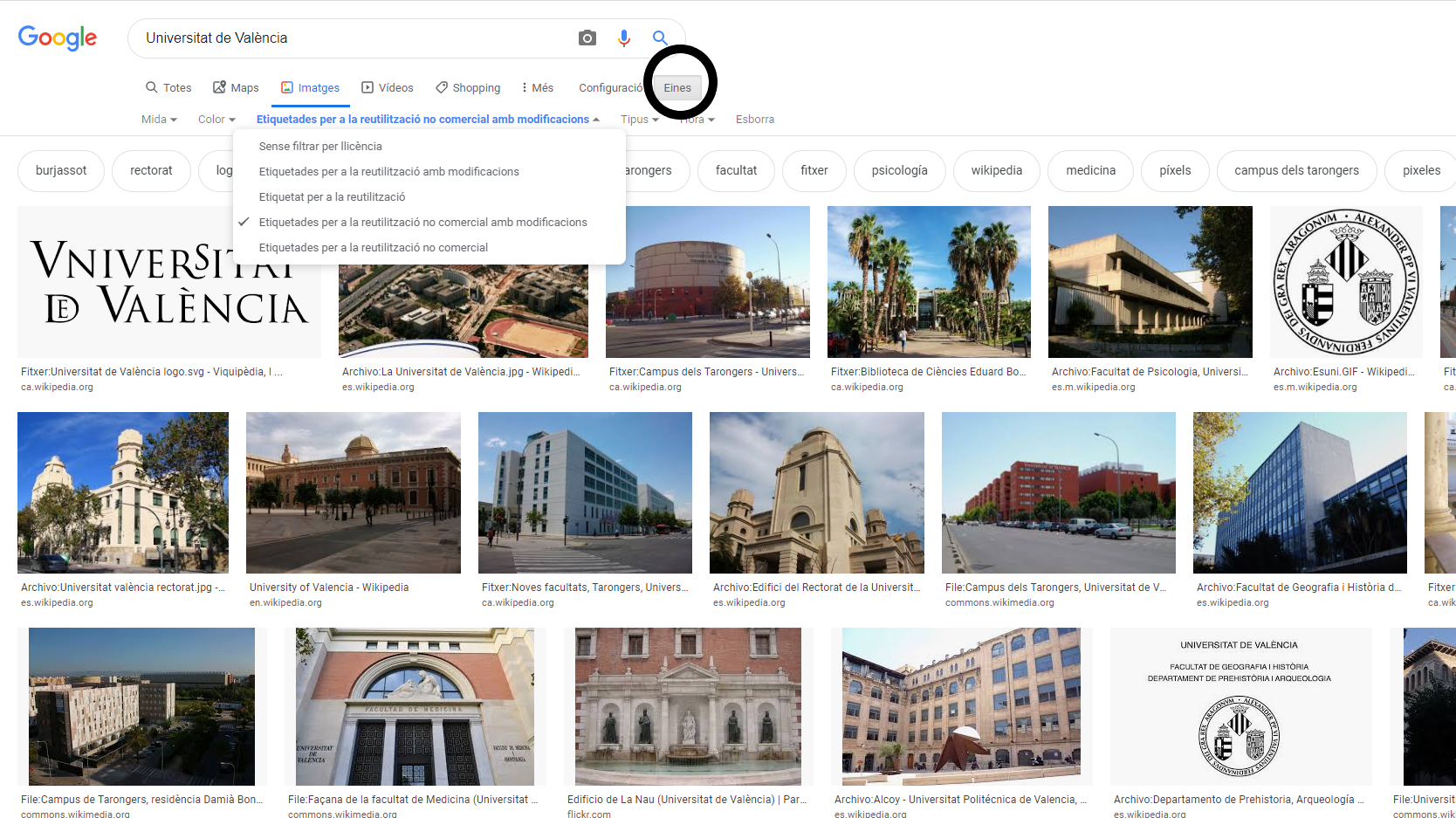Click the wikipedia suggestion chip
The height and width of the screenshot is (818, 1456).
pos(996,170)
